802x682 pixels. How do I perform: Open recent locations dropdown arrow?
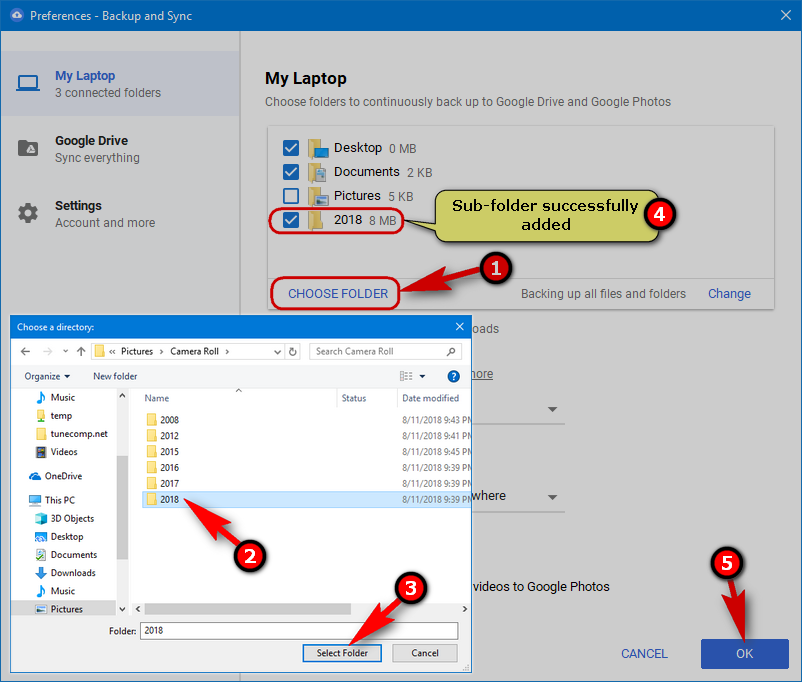tap(65, 351)
